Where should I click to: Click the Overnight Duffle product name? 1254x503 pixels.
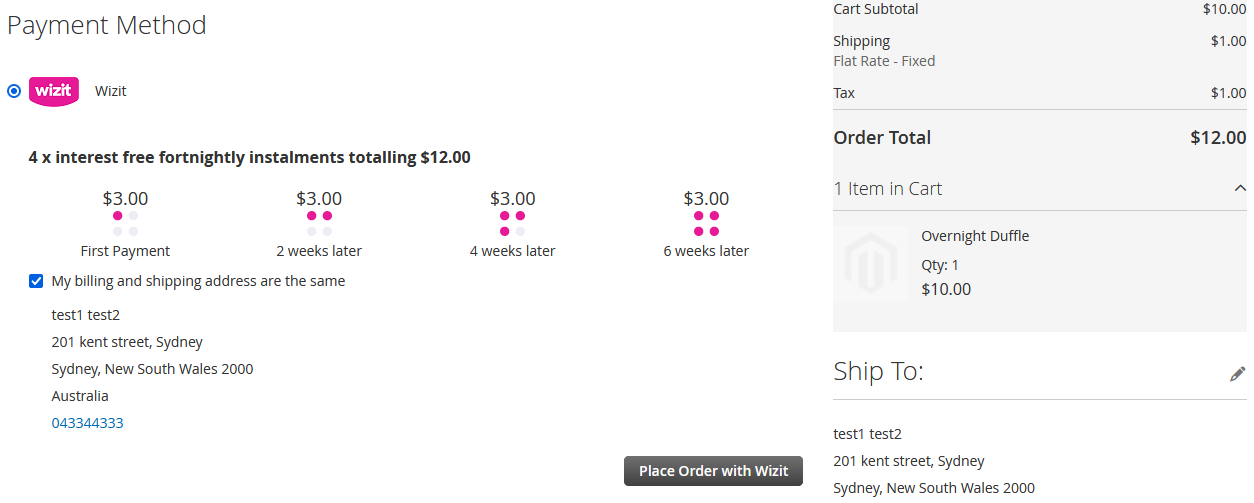coord(975,236)
